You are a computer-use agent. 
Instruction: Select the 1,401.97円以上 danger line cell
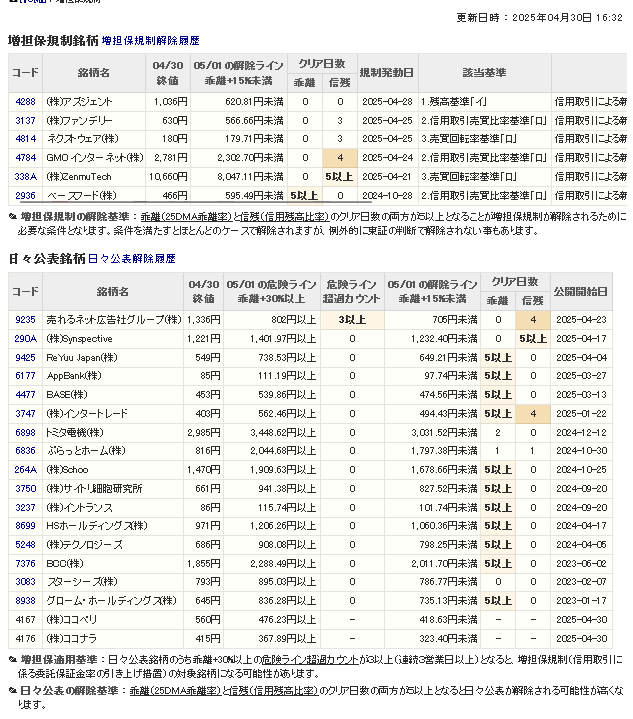pos(272,339)
